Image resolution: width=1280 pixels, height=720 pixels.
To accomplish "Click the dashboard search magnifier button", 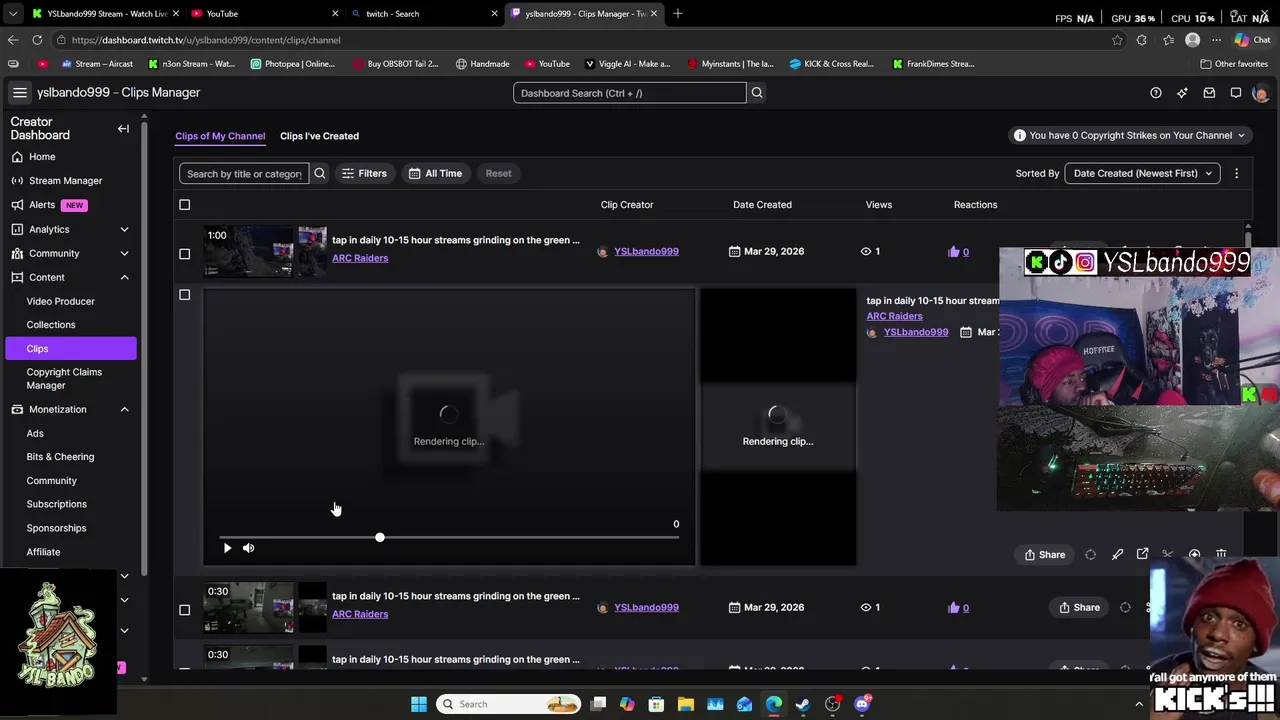I will click(757, 93).
